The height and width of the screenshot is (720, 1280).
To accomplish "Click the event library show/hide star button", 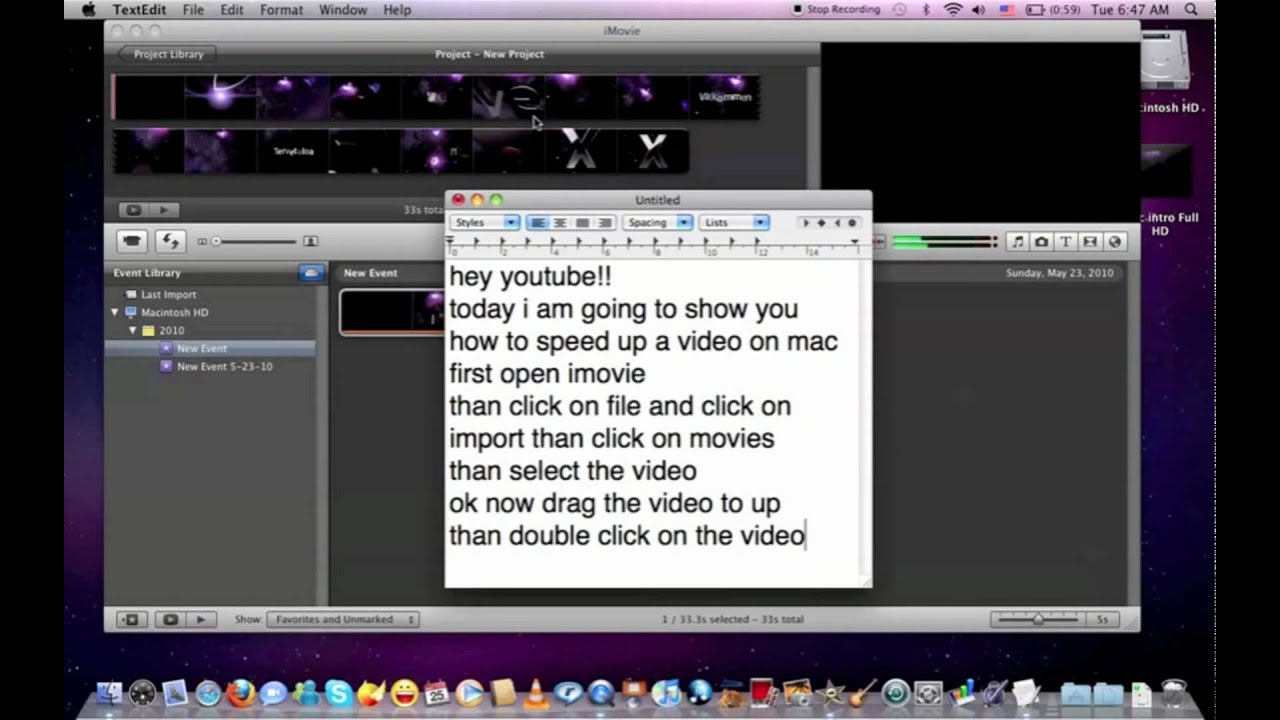I will (130, 620).
